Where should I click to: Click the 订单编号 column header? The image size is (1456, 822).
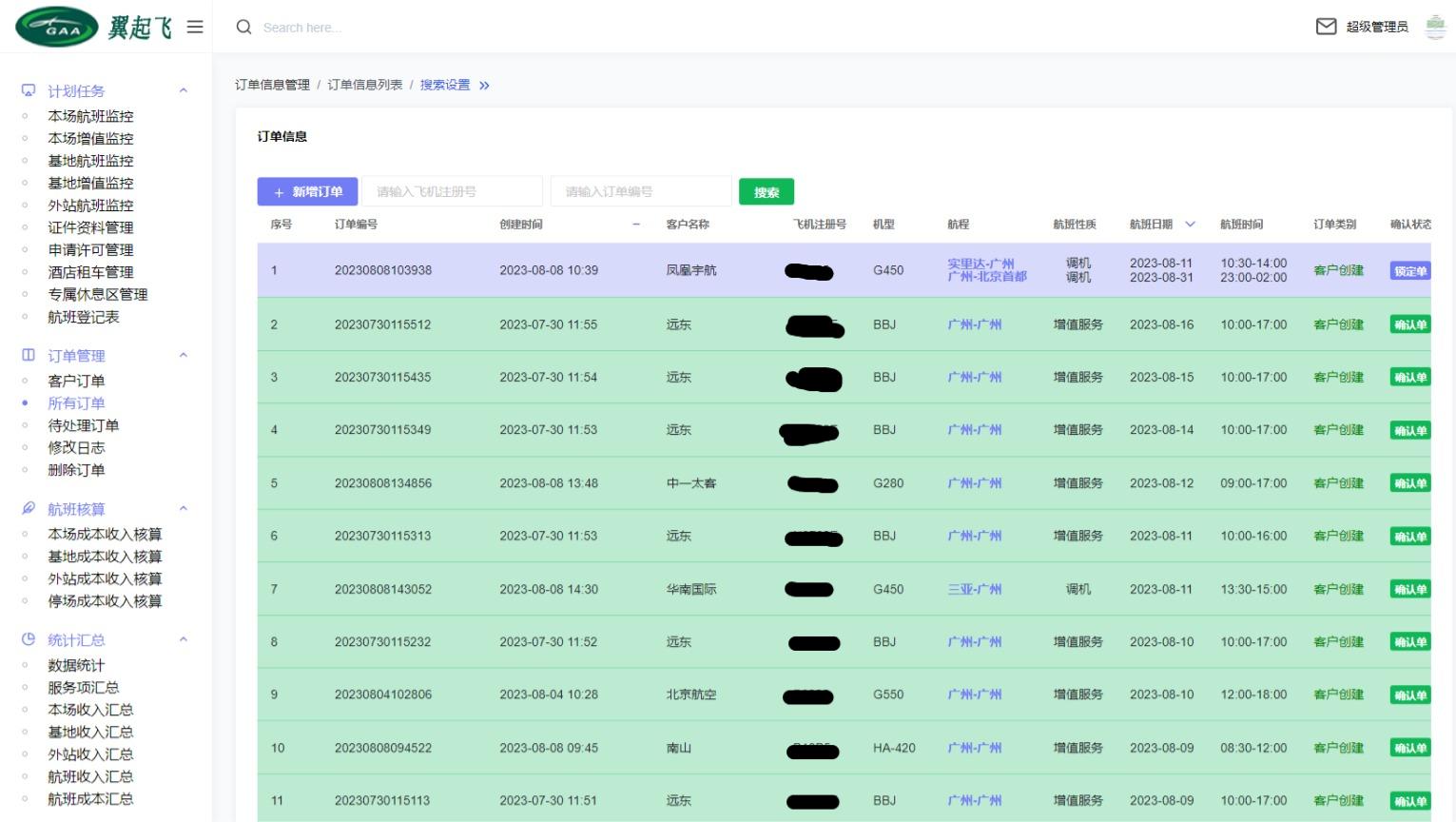(356, 225)
